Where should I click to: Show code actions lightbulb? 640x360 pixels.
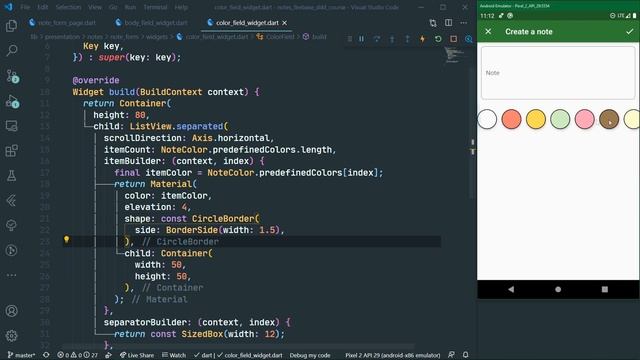tap(67, 240)
